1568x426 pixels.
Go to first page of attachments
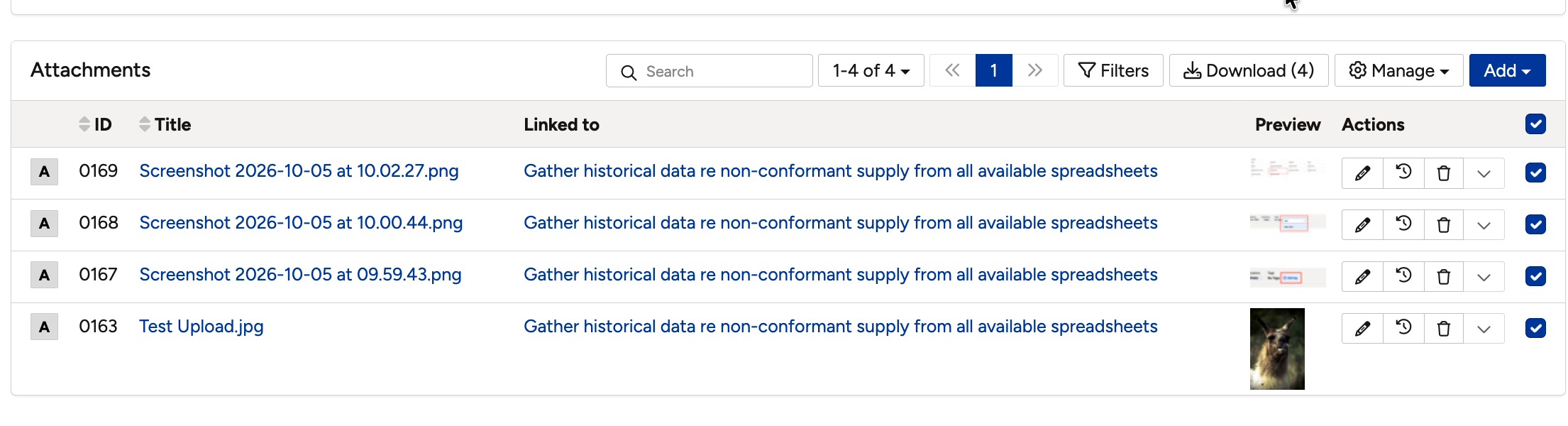(952, 70)
